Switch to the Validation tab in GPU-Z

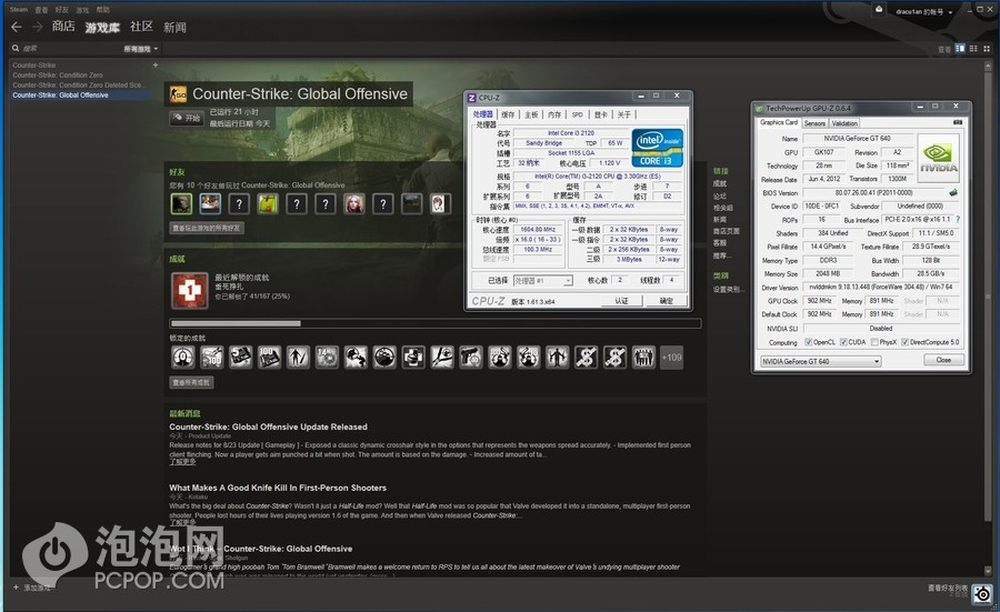coord(844,123)
